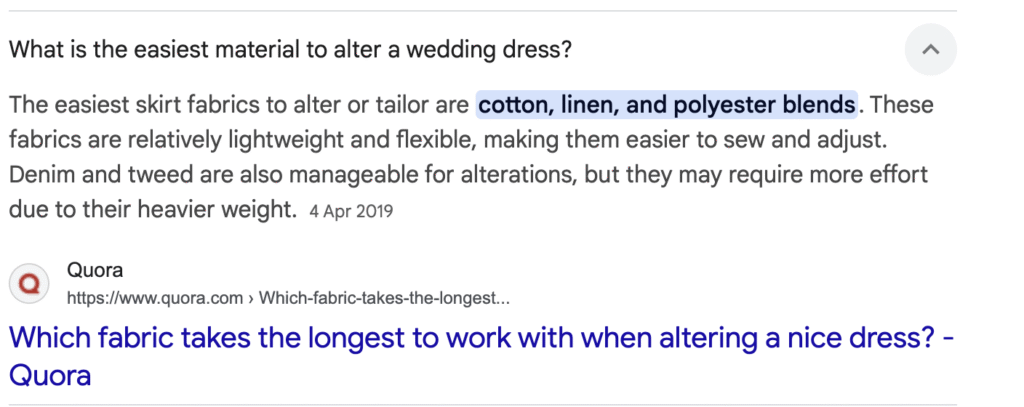Click 'due to their heavier weight' text

153,210
